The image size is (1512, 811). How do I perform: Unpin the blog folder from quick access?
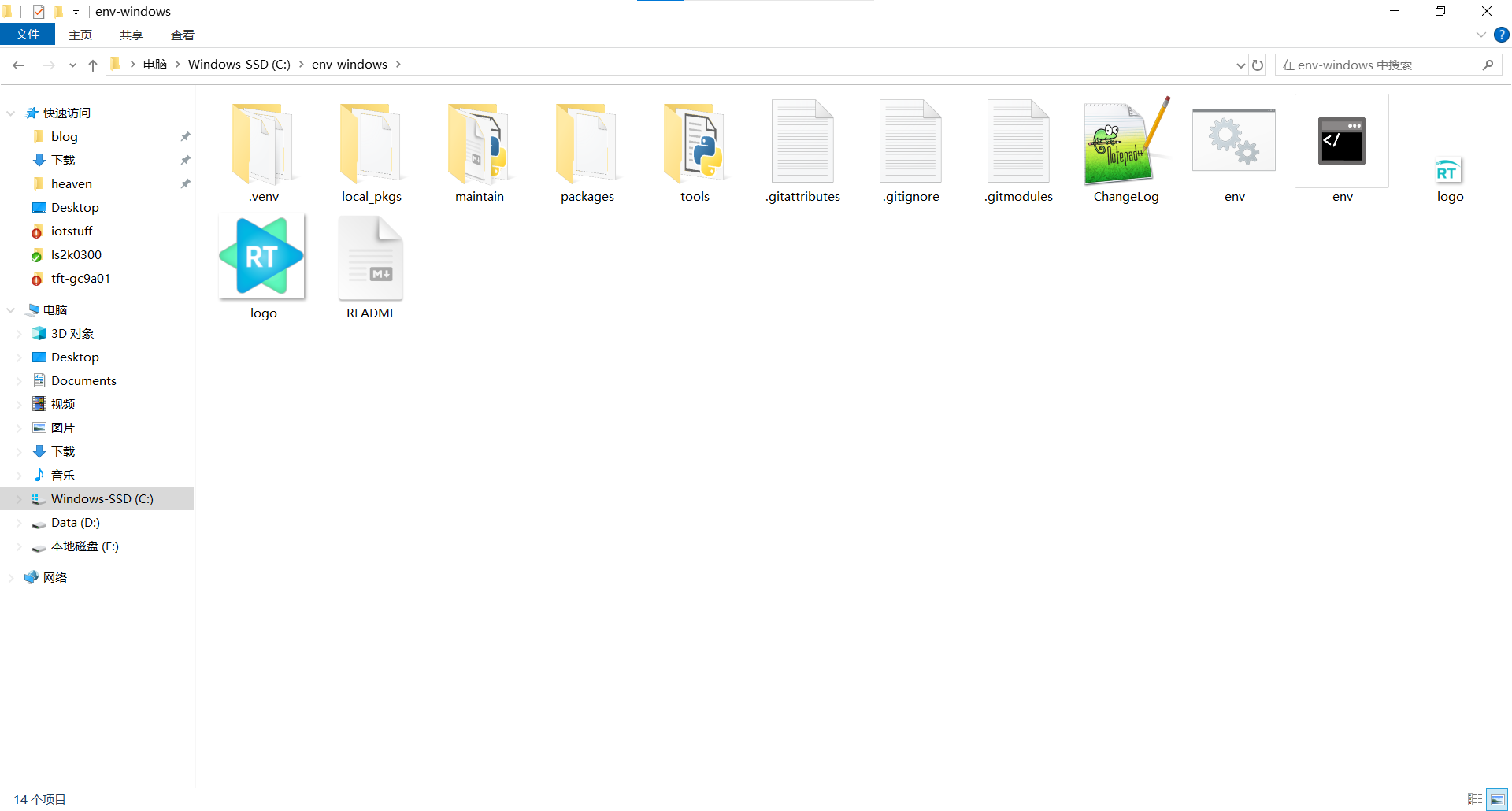(x=186, y=136)
